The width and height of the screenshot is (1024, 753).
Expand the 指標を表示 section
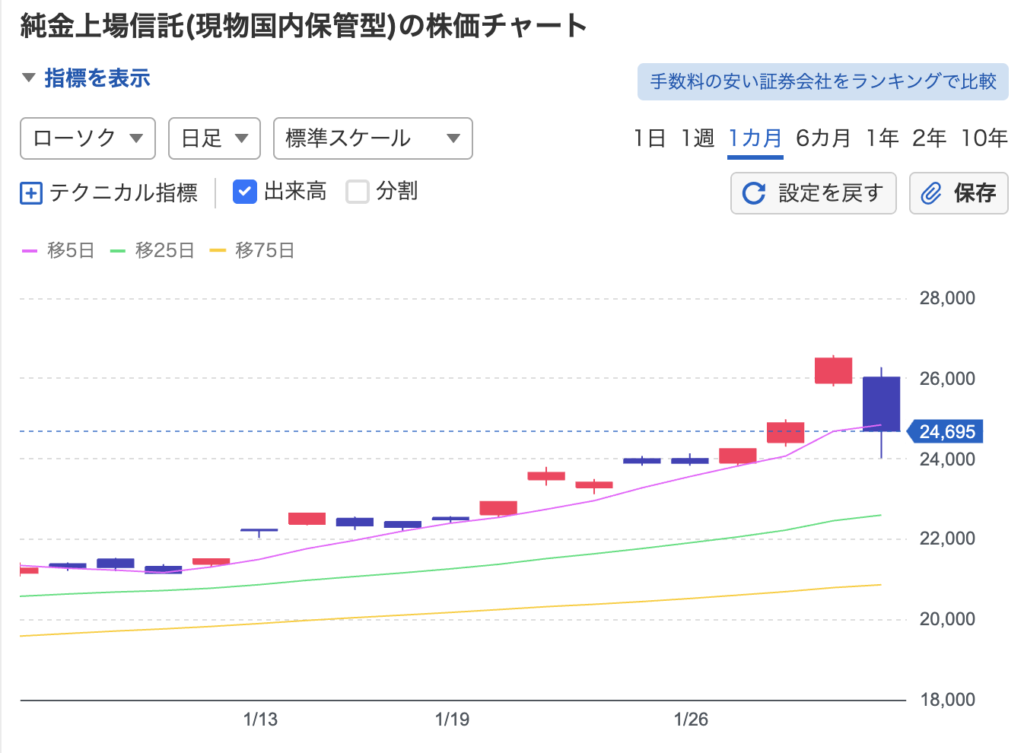(x=85, y=78)
